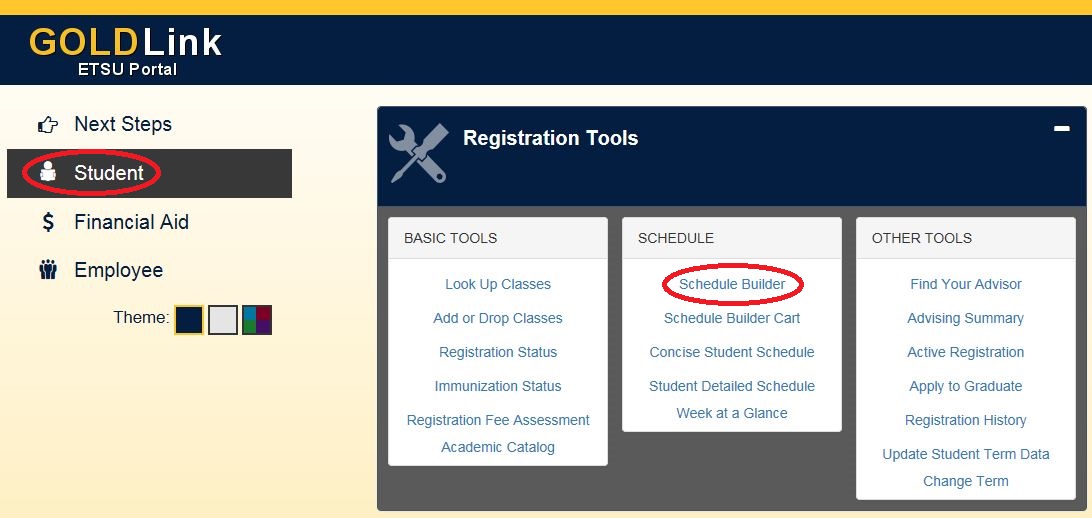Open the Financial Aid menu item
Screen dimensions: 1092x518
tap(131, 222)
